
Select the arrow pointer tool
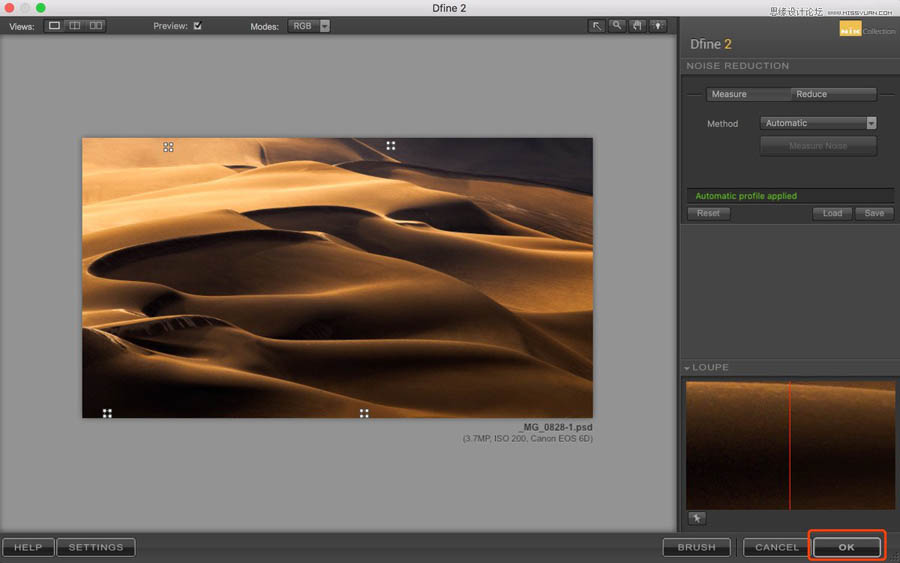point(597,26)
